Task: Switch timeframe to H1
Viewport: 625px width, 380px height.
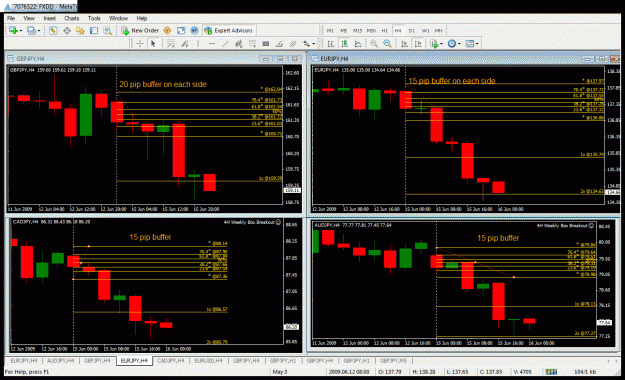Action: 385,31
